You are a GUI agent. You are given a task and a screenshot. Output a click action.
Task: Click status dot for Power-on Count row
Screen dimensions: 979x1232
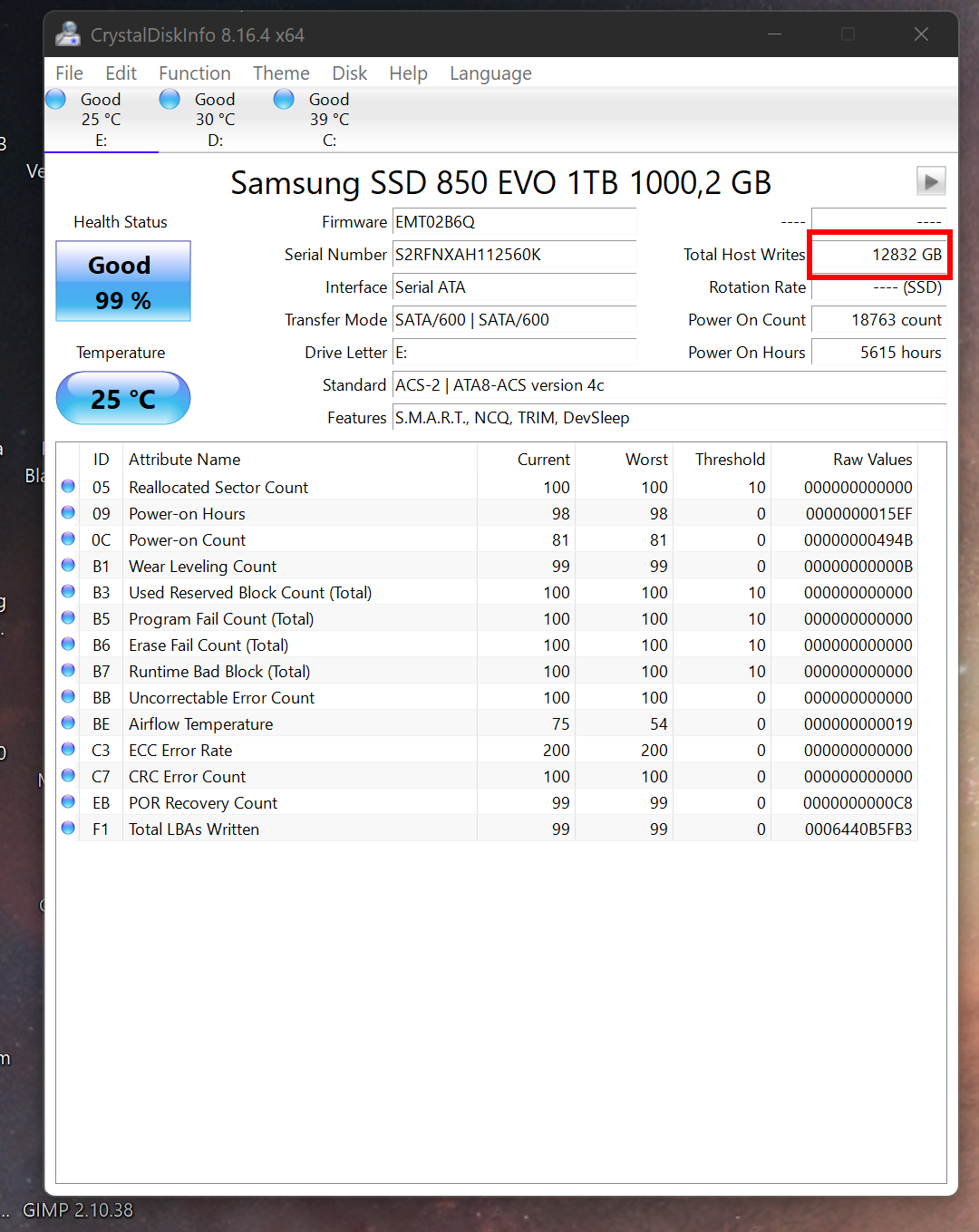tap(68, 538)
